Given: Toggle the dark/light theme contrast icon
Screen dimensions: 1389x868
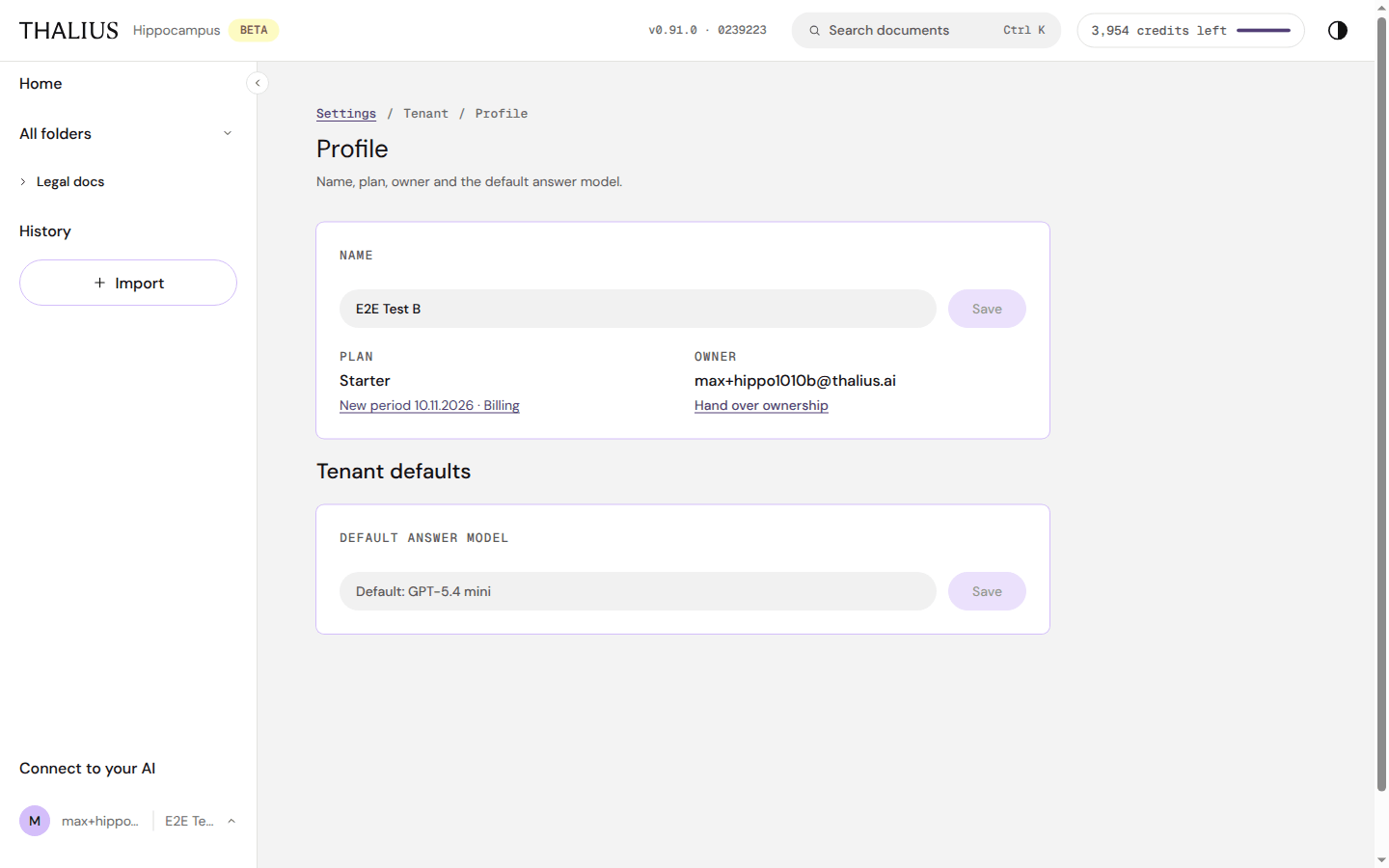Looking at the screenshot, I should click(x=1337, y=30).
